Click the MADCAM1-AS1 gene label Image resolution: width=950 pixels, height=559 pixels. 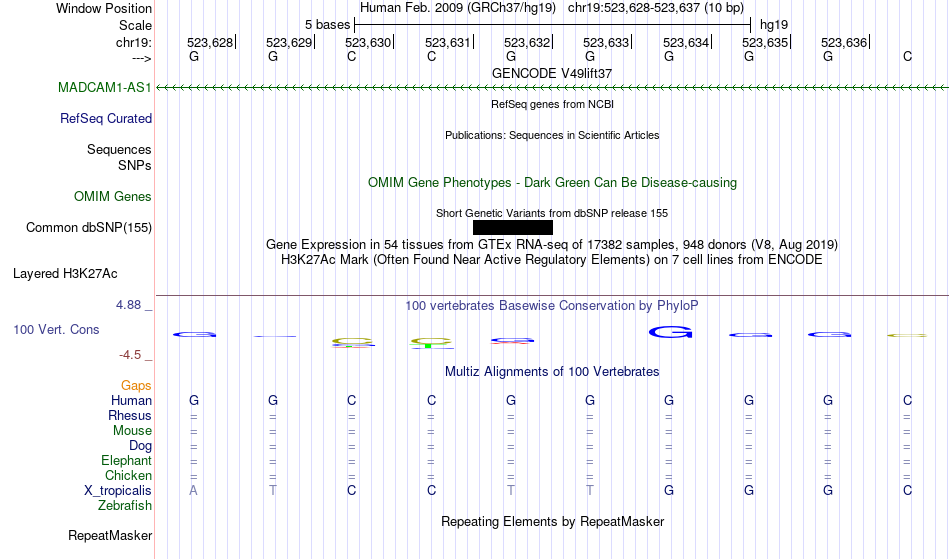[x=105, y=87]
